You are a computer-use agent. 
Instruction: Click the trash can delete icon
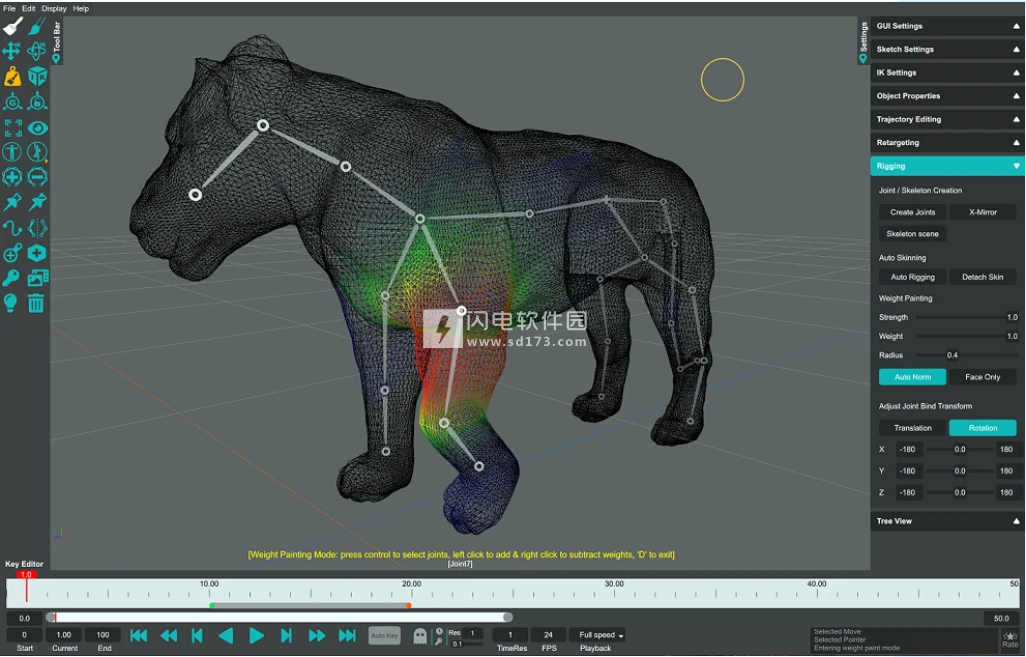37,303
